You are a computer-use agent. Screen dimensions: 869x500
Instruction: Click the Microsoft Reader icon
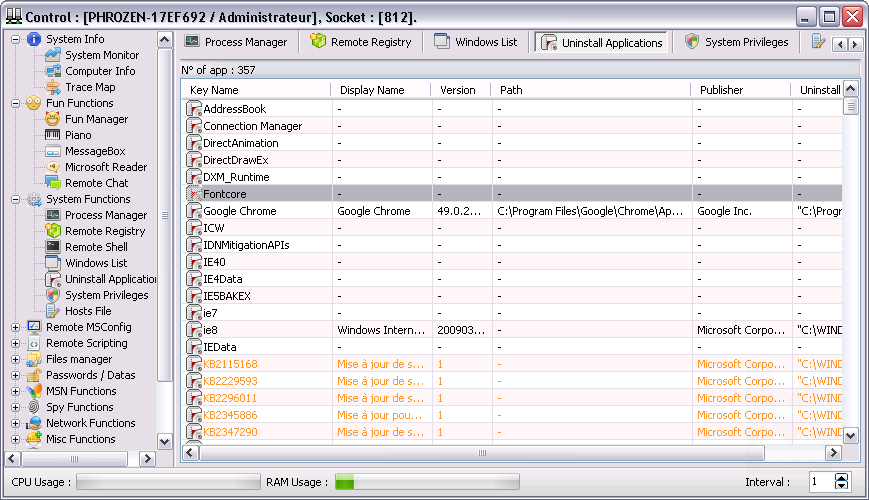[53, 167]
